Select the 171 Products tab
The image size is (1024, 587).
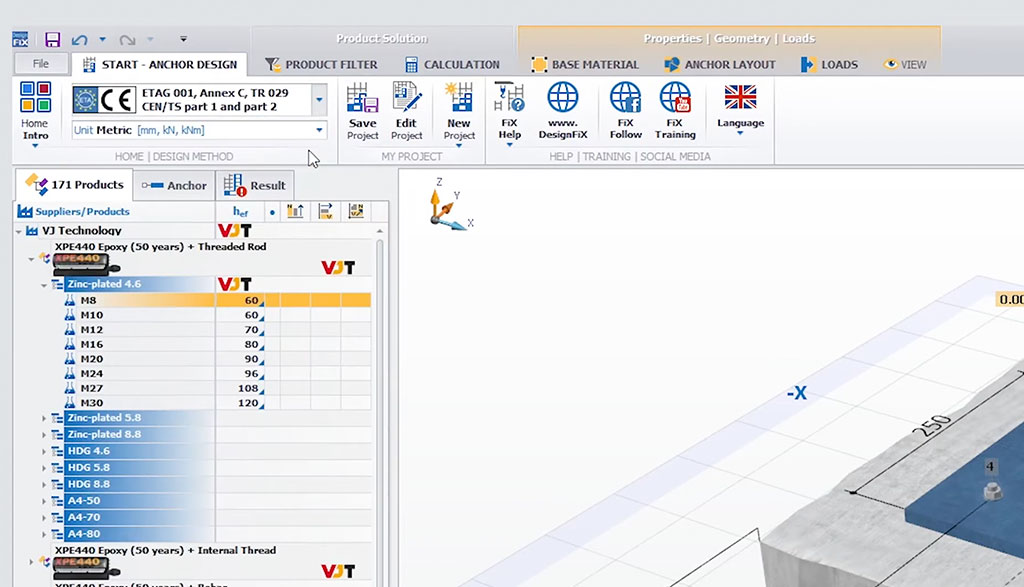(x=74, y=185)
